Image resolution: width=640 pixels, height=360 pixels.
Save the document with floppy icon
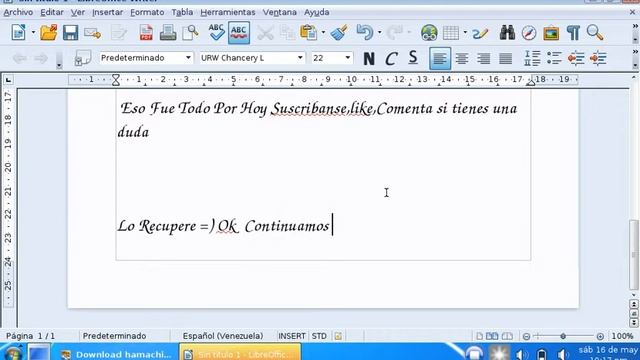(70, 33)
